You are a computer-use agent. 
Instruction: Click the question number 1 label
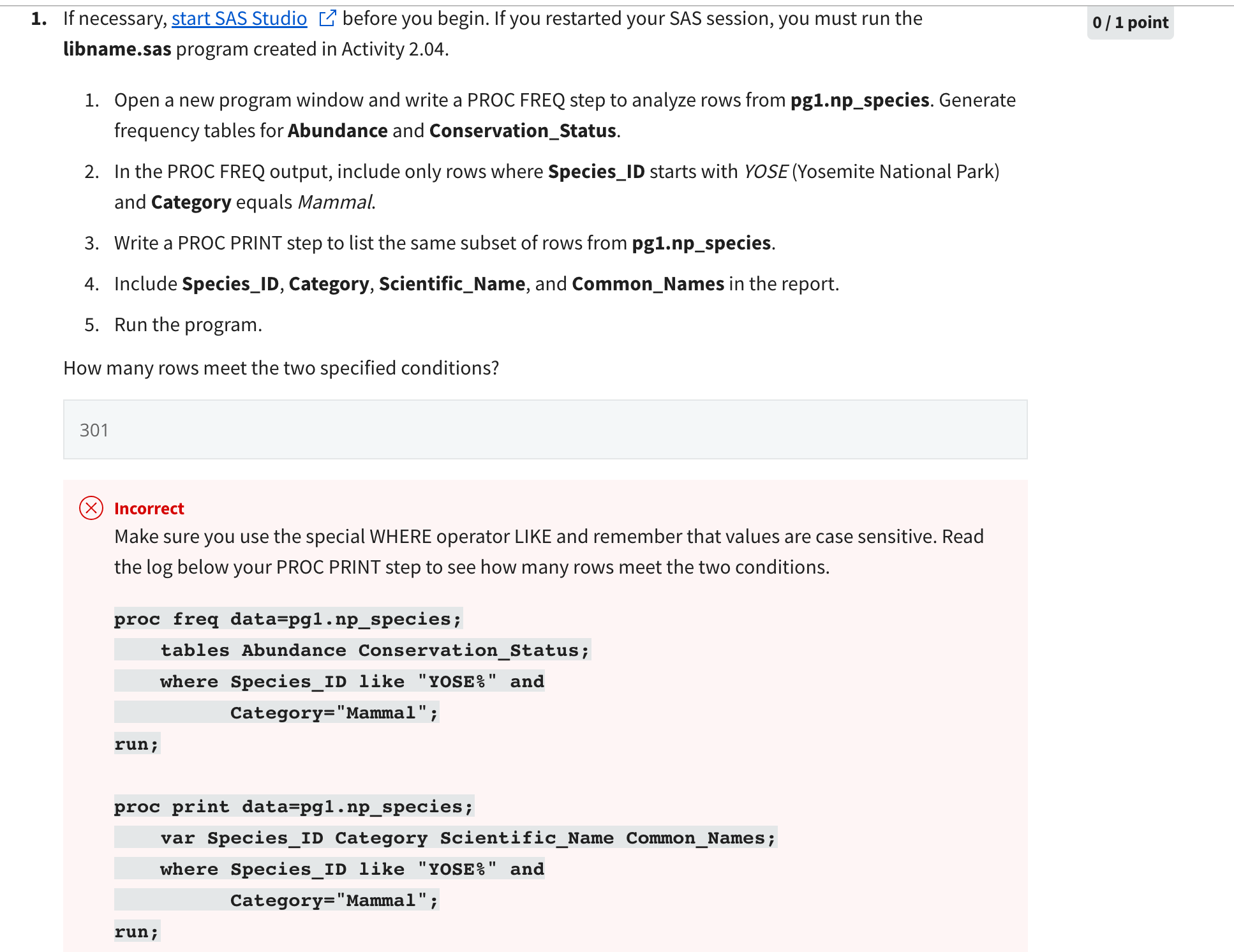[38, 19]
